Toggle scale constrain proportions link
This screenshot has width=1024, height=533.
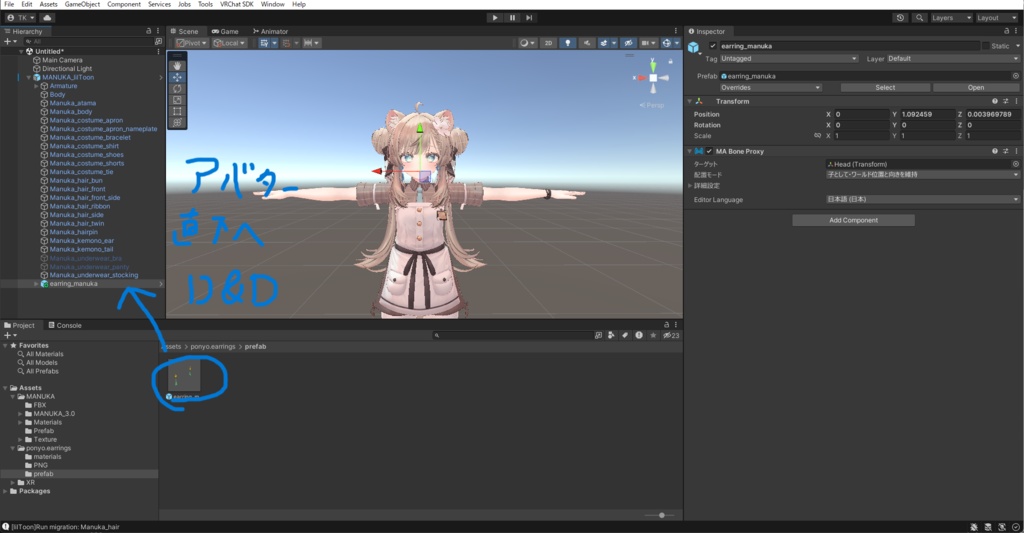tap(817, 136)
